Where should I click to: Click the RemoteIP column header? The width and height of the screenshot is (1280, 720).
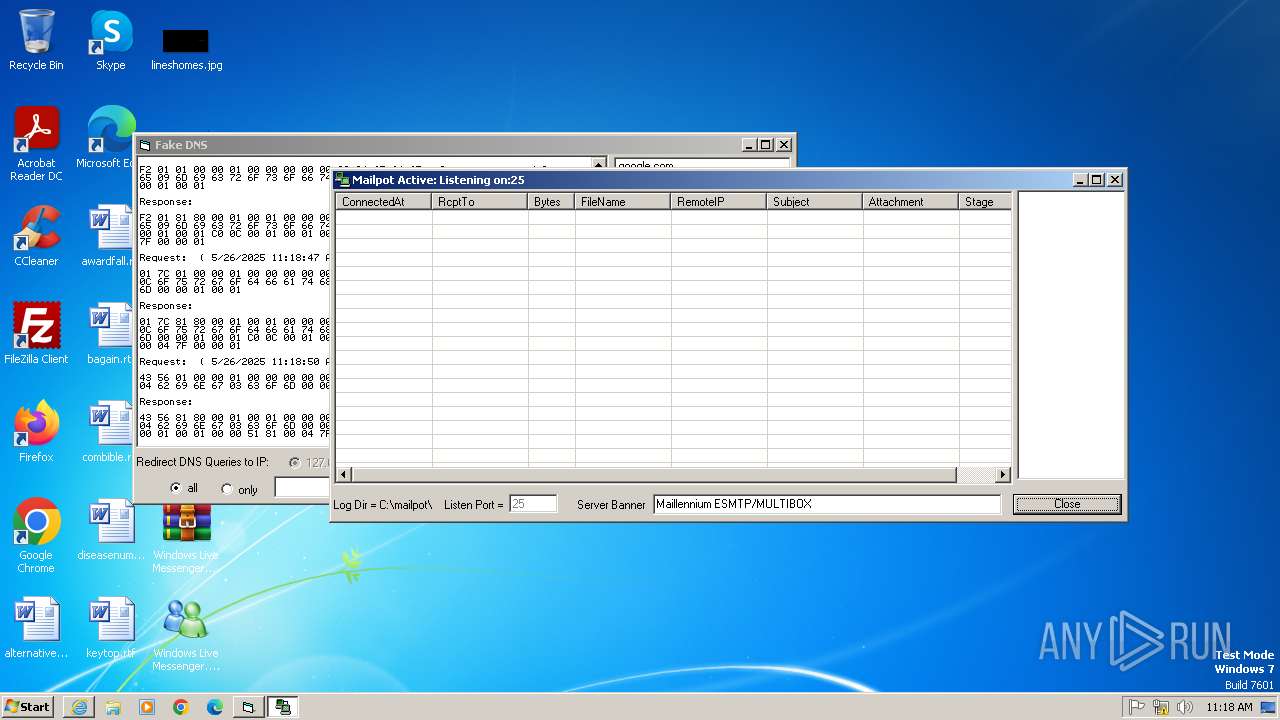click(x=719, y=201)
